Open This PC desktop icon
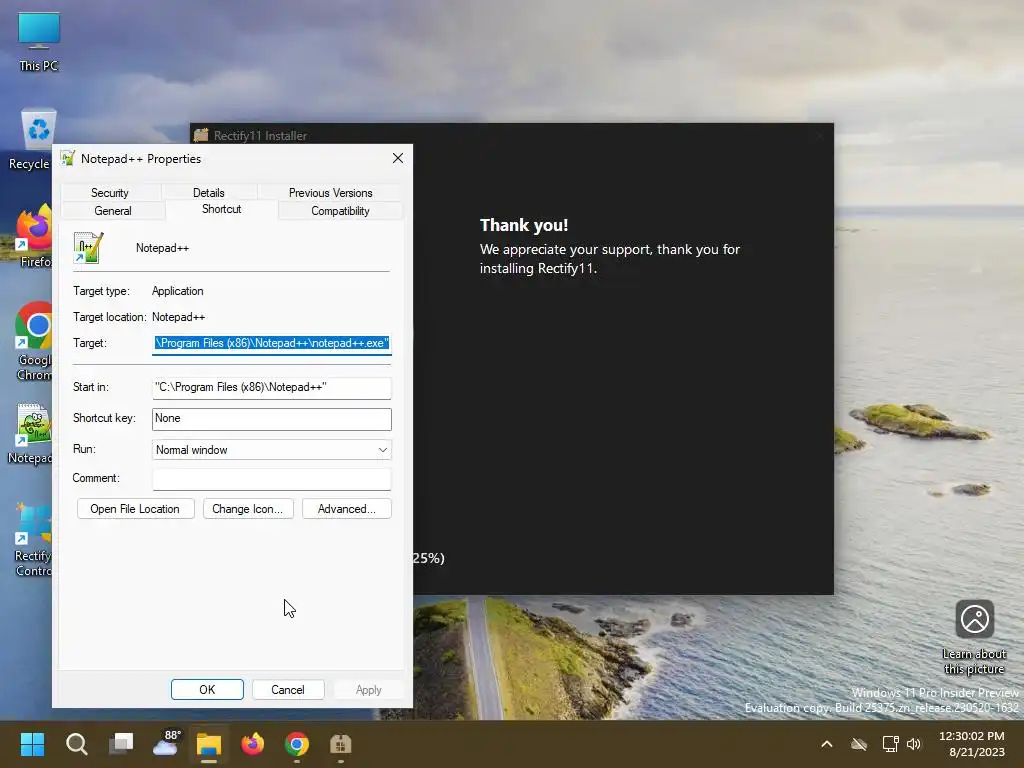This screenshot has width=1024, height=768. [39, 41]
